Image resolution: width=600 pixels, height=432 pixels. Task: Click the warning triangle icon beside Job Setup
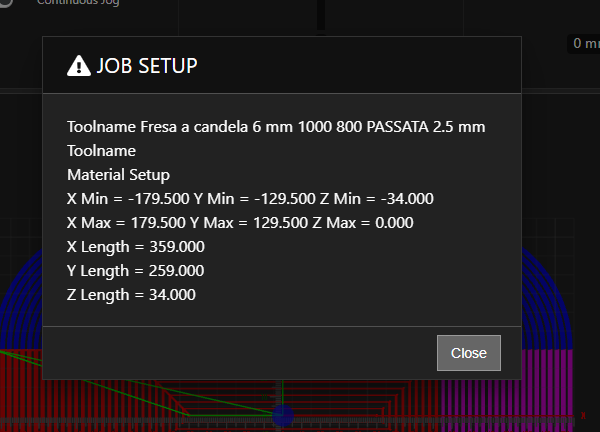click(x=78, y=66)
